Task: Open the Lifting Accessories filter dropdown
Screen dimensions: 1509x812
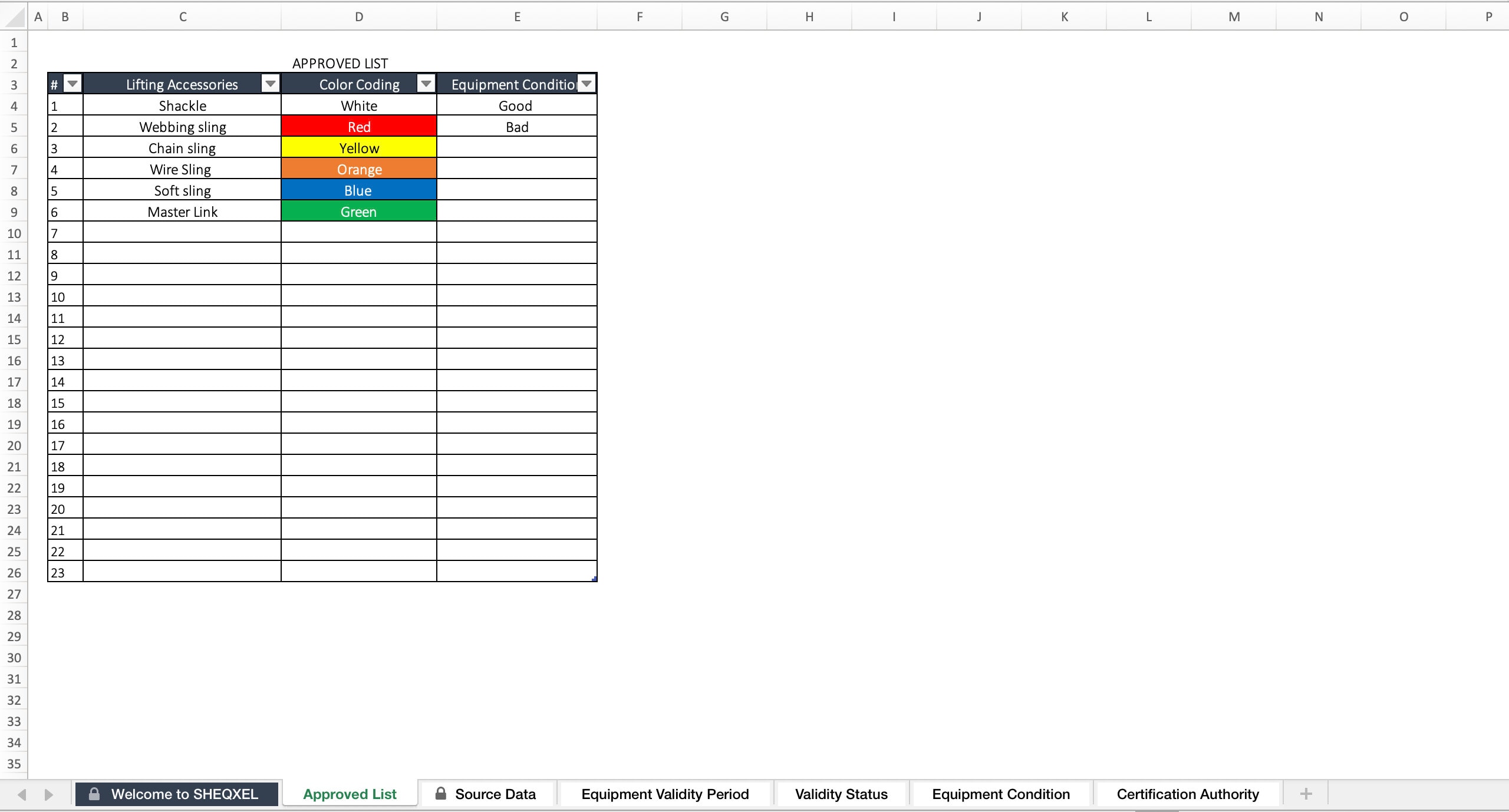Action: tap(270, 84)
